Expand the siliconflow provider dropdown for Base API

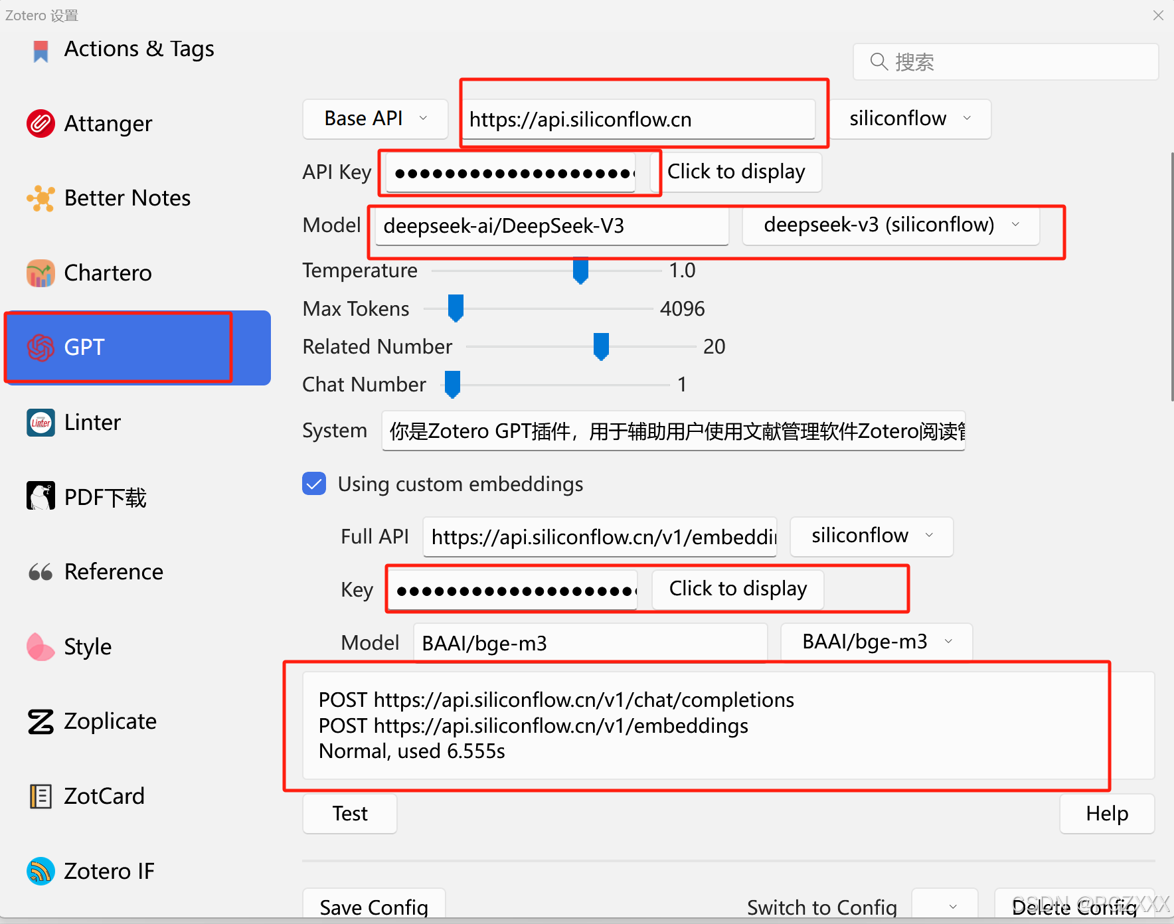tap(910, 119)
